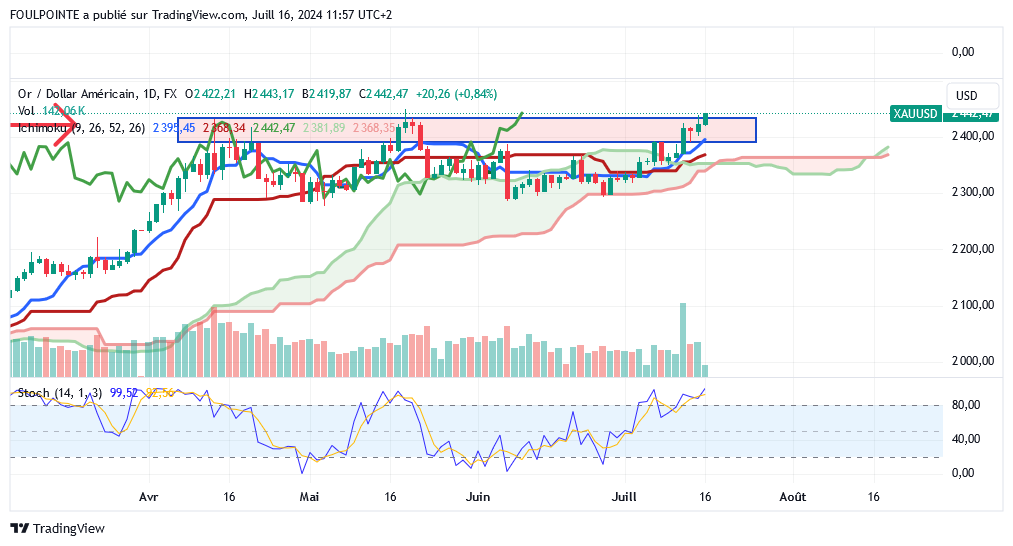Click the tallest volume bar in July

point(683,340)
